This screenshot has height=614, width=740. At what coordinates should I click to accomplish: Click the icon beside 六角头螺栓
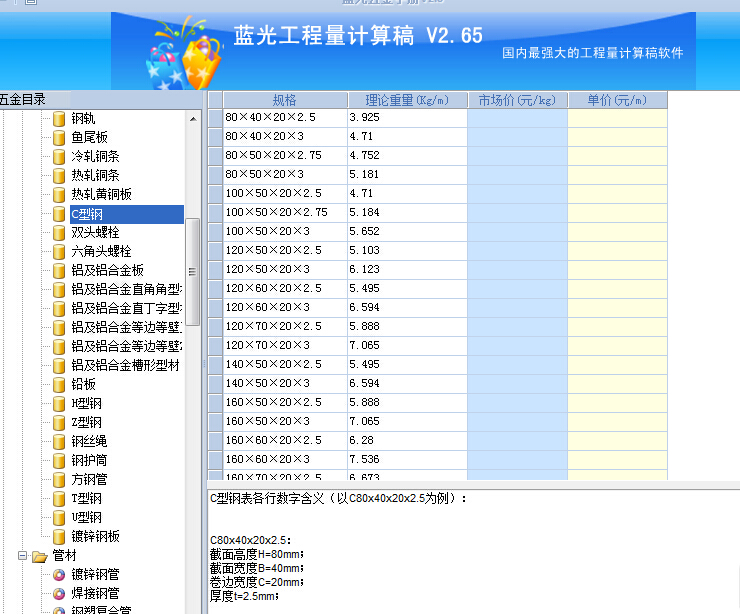pos(59,252)
